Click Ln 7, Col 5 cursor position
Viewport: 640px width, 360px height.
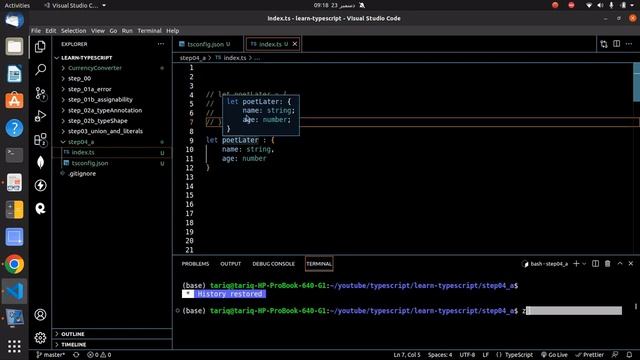[407, 355]
